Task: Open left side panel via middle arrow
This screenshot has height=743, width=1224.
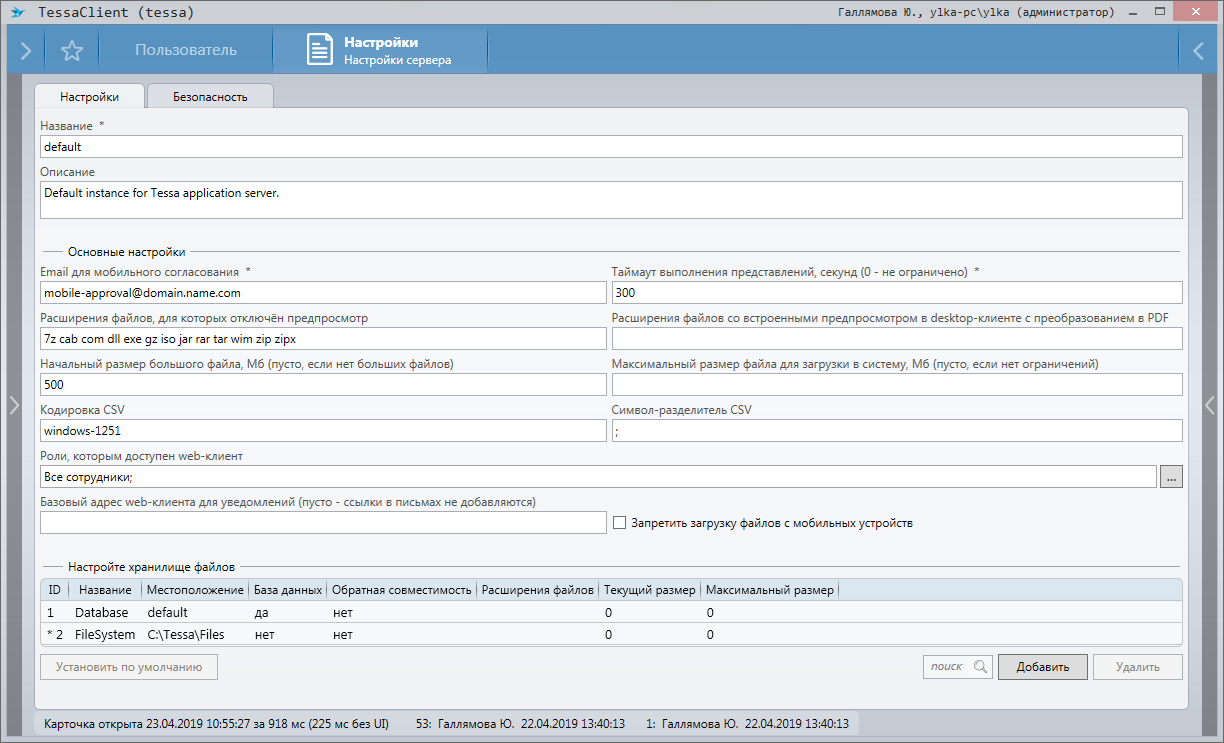Action: coord(13,404)
